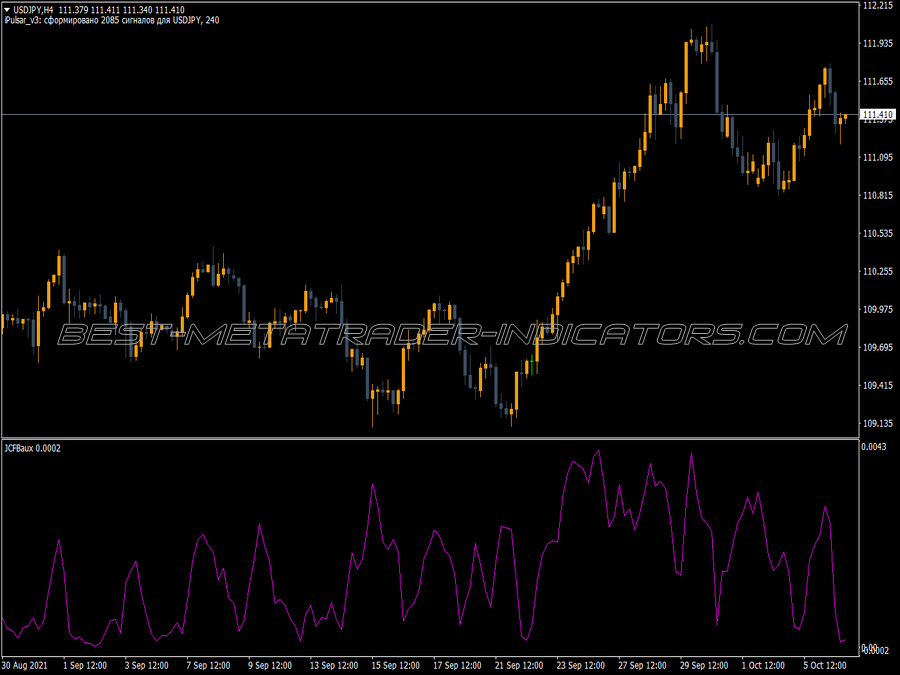
Task: Click the 13 Sep 12:00 time label
Action: (333, 666)
